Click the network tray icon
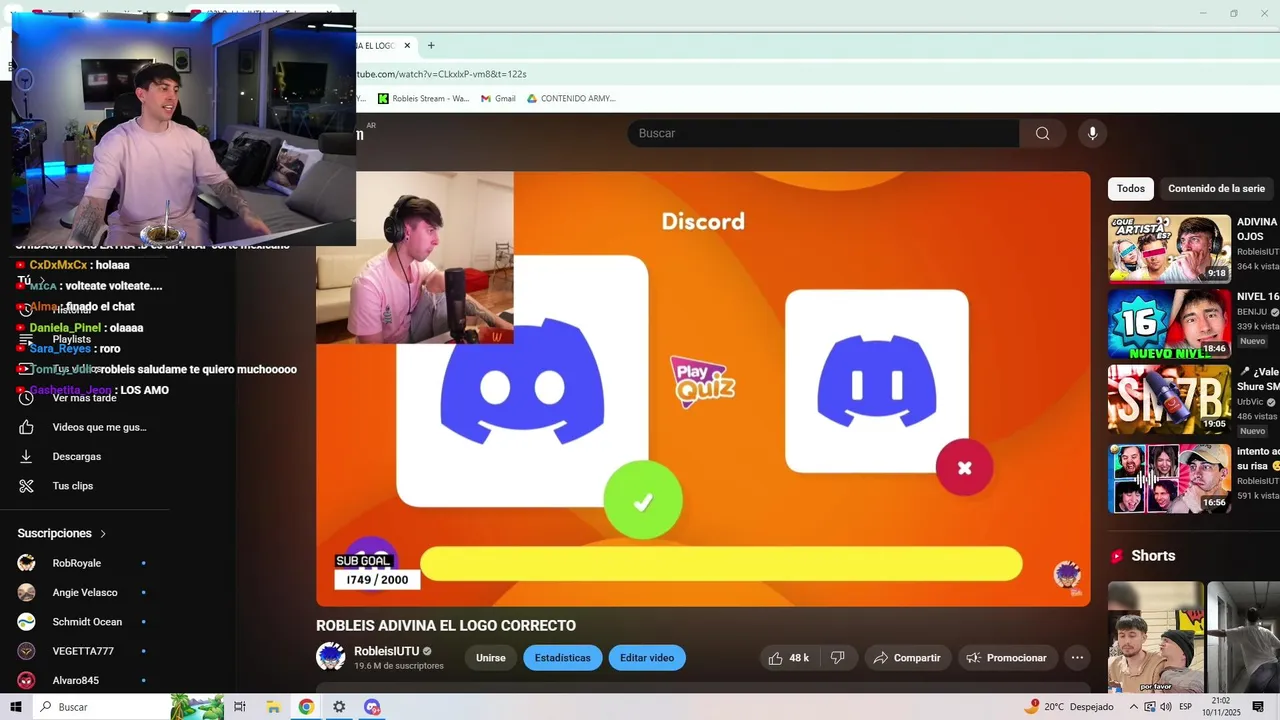The width and height of the screenshot is (1280, 720). click(x=1150, y=707)
